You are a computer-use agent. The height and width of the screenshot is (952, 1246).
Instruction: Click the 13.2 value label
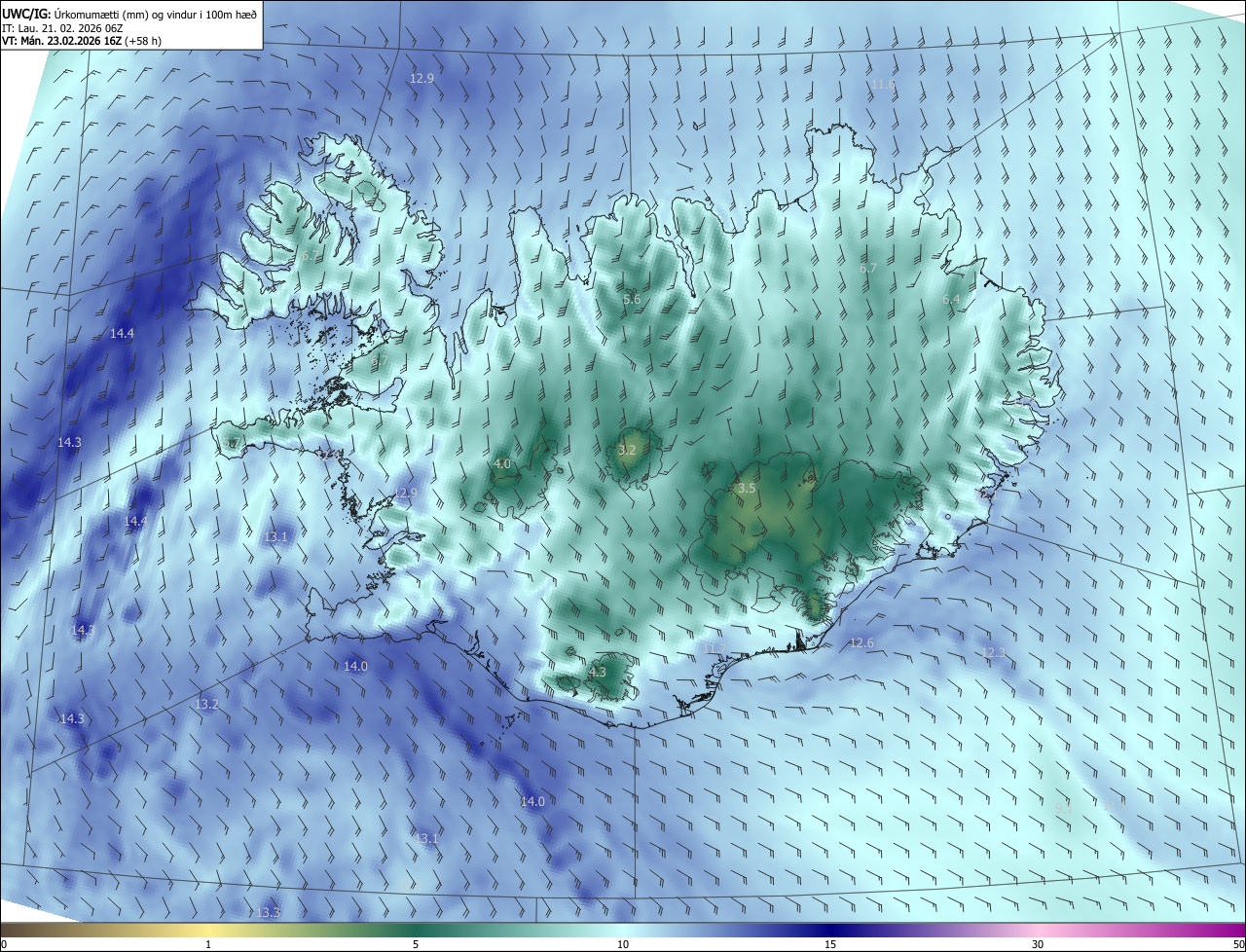(207, 704)
